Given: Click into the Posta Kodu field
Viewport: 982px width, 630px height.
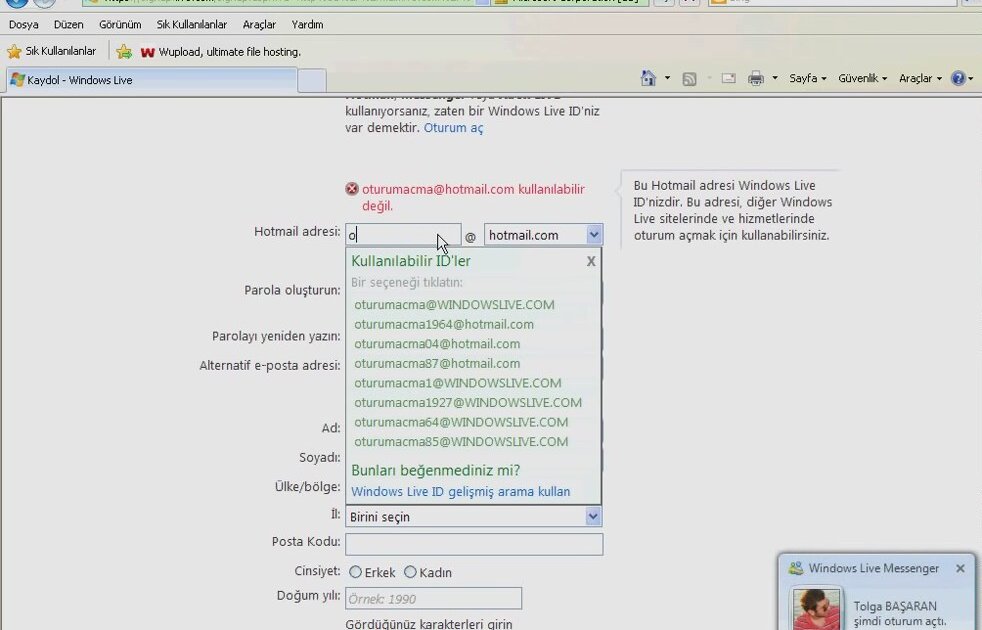Looking at the screenshot, I should coord(474,544).
